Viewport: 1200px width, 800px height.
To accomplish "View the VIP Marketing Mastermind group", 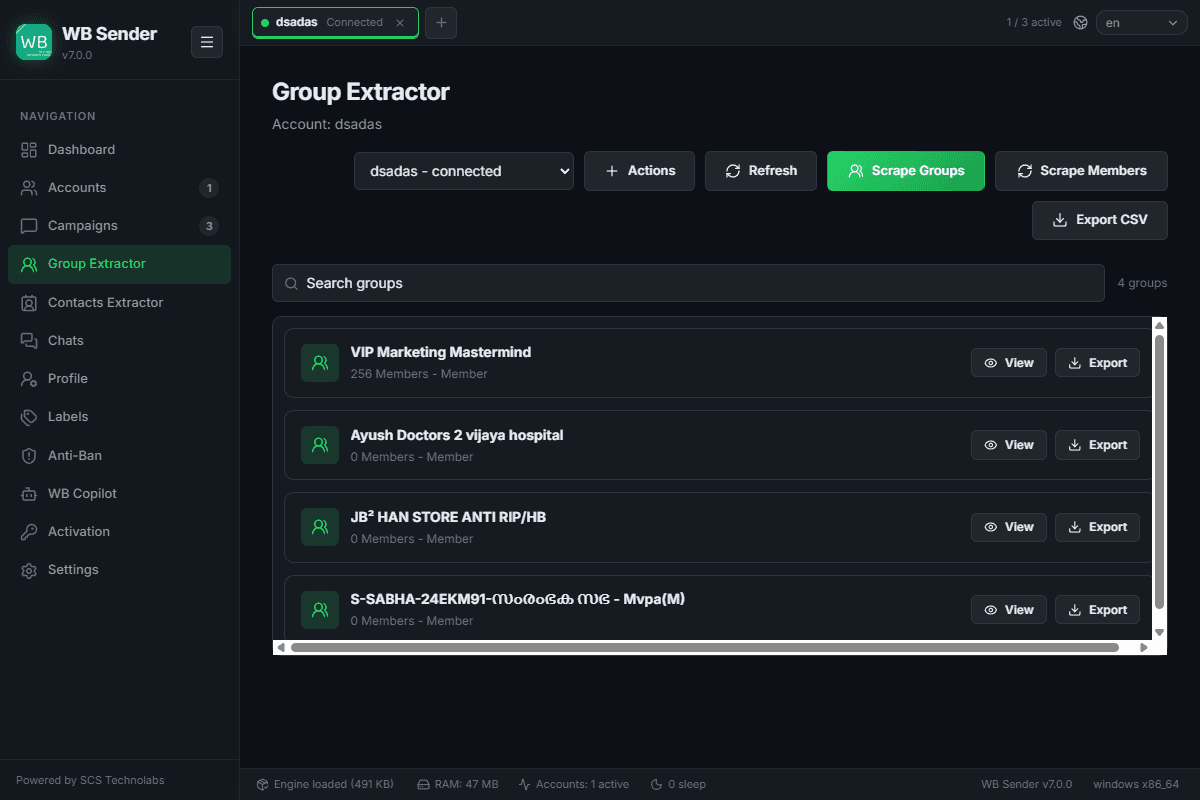I will pos(1009,363).
